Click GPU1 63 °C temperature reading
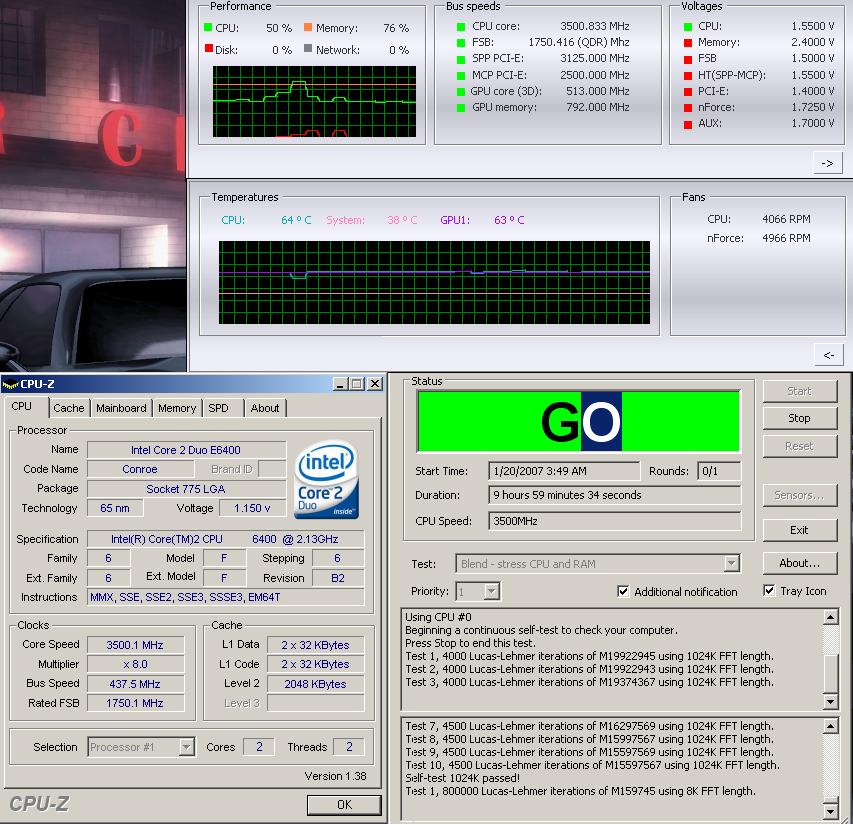Screen dimensions: 853x825 509,220
